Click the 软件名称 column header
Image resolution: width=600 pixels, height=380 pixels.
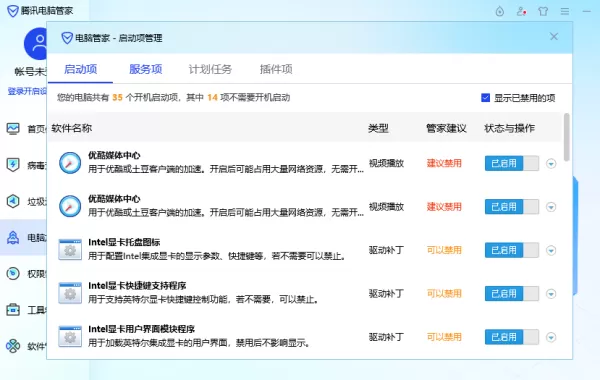click(72, 128)
